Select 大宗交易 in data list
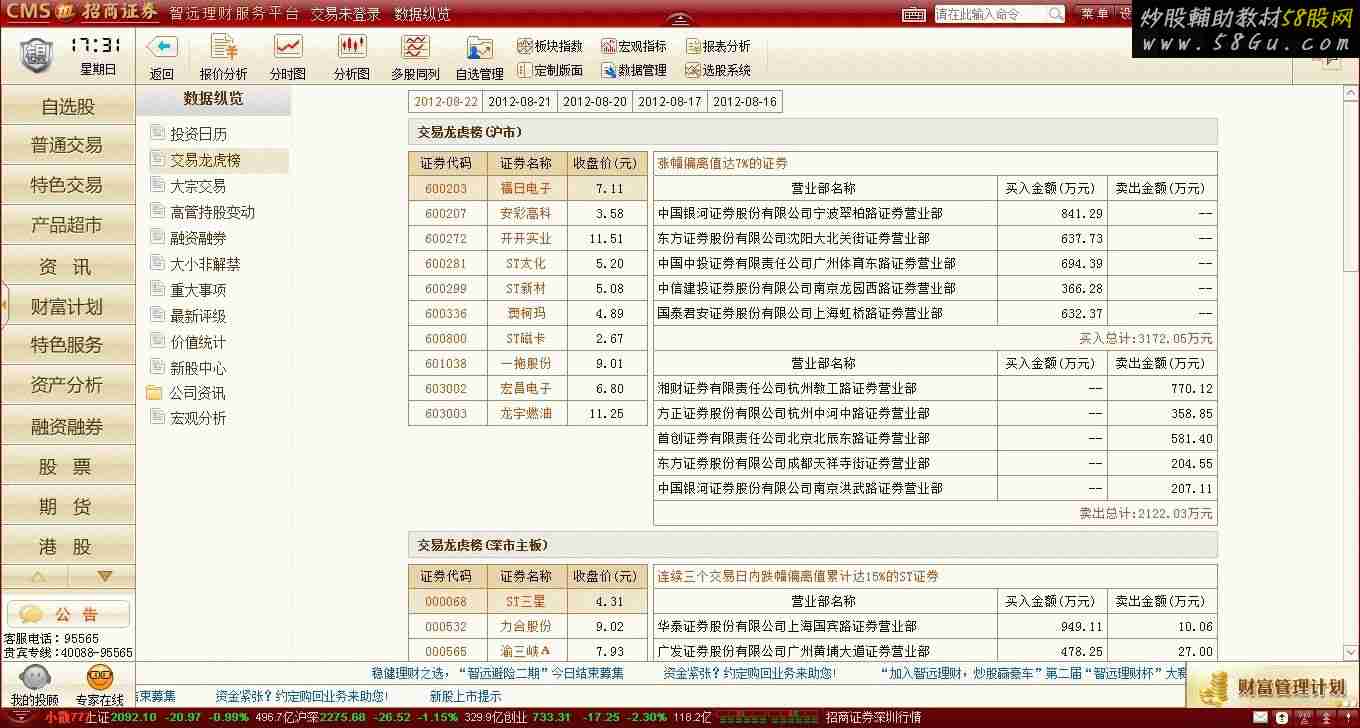Image resolution: width=1360 pixels, height=728 pixels. click(x=198, y=186)
